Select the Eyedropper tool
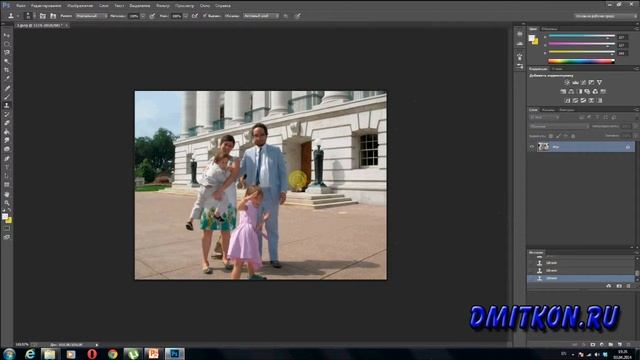The width and height of the screenshot is (640, 360). pos(7,79)
